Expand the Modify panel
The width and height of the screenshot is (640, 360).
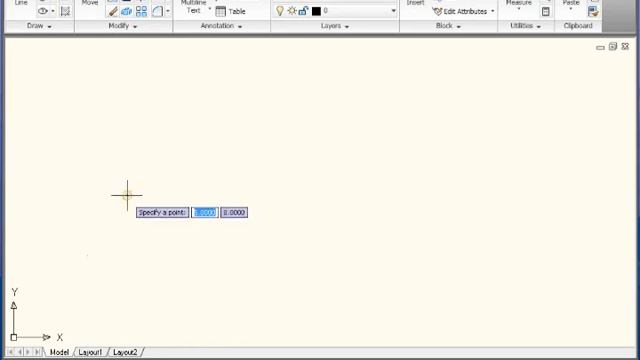[122, 26]
